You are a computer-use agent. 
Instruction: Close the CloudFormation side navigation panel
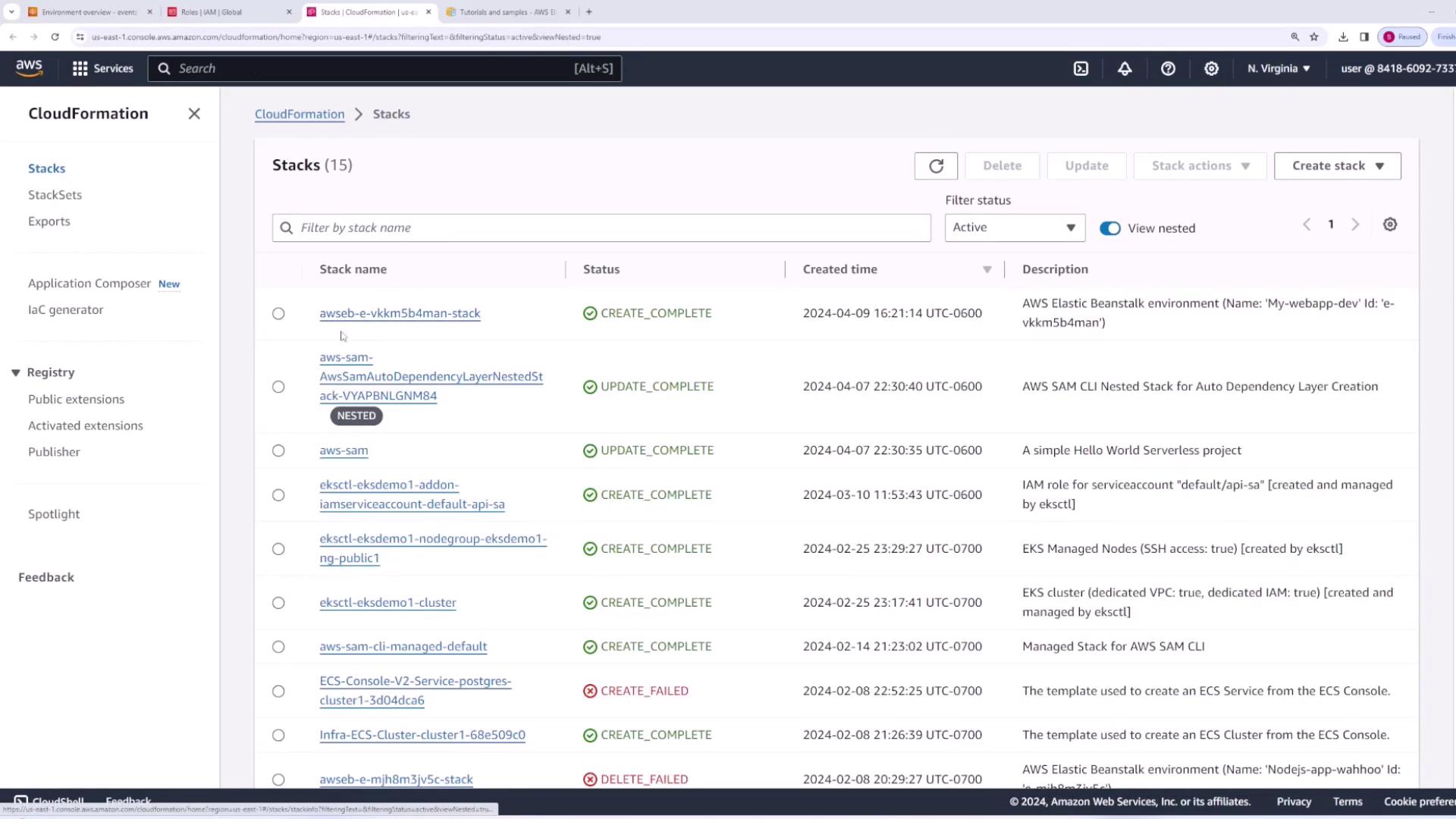[194, 114]
